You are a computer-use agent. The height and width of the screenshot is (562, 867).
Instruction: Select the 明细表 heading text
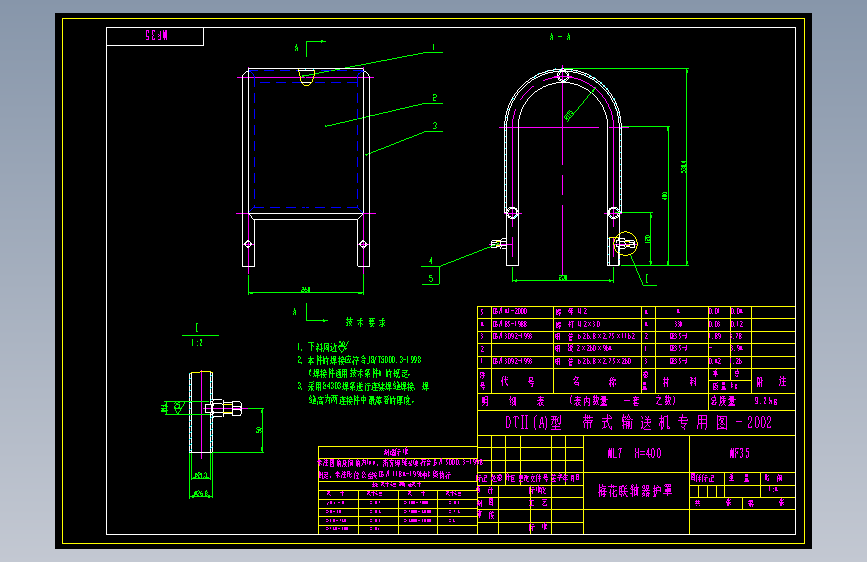[513, 401]
